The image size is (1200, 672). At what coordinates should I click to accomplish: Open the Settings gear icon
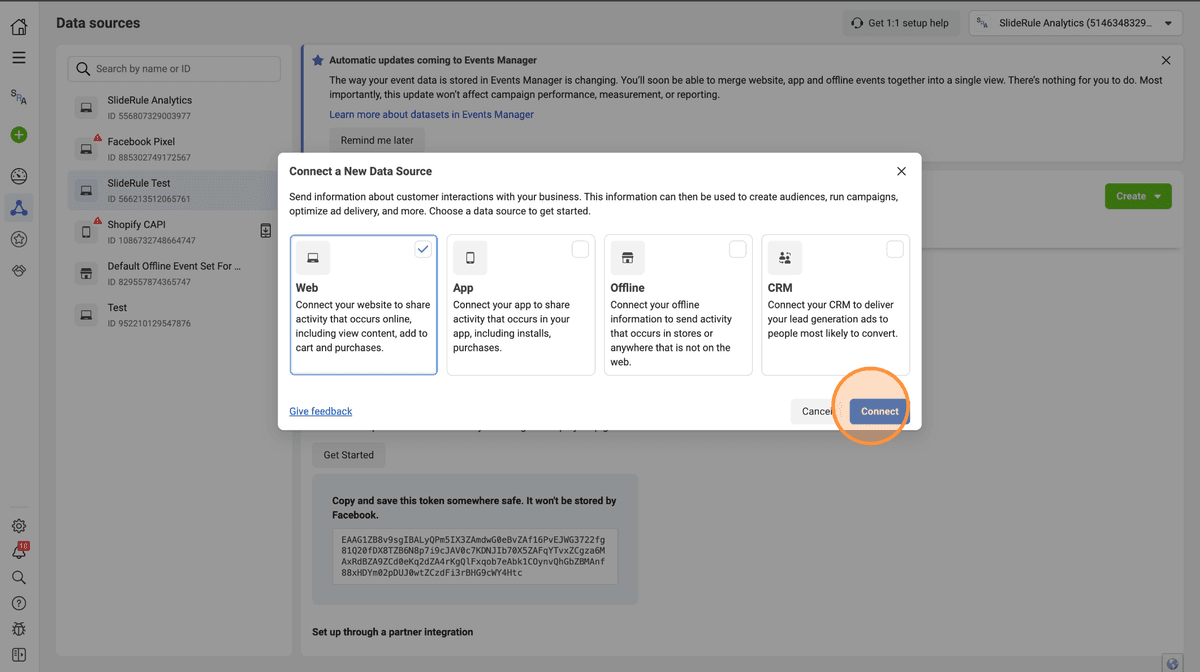tap(18, 526)
